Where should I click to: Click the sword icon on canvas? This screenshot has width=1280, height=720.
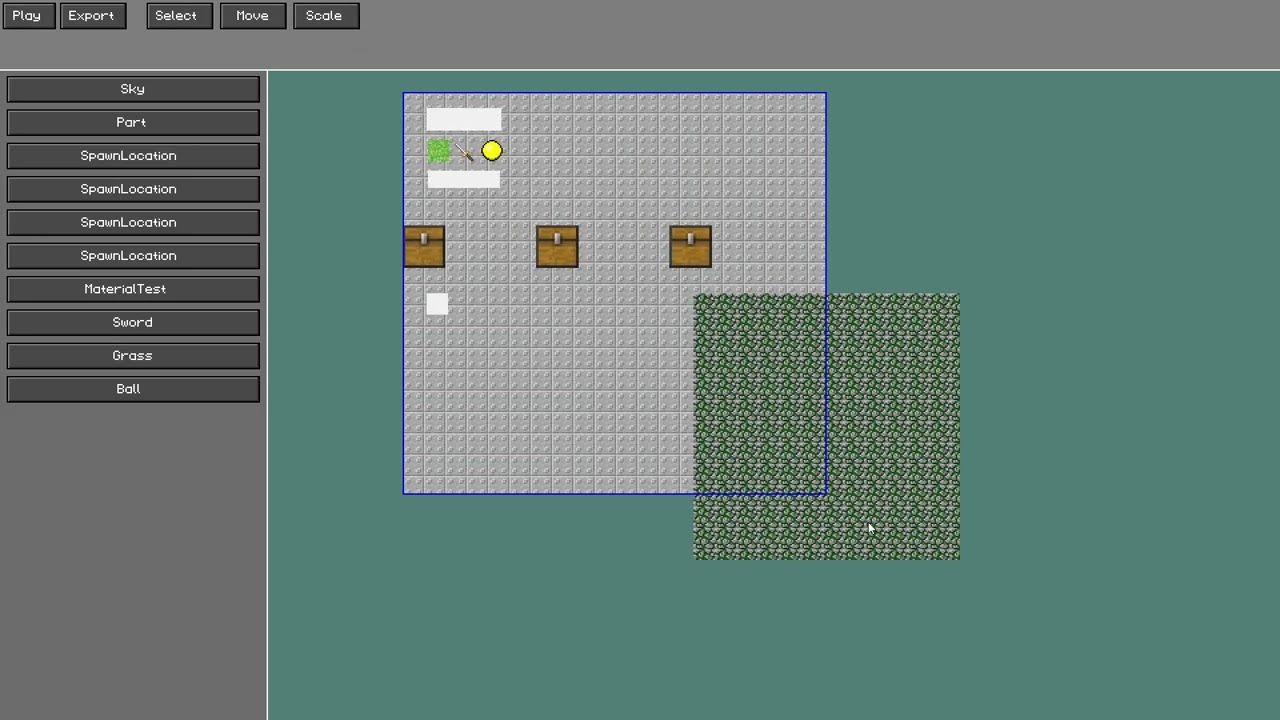464,152
